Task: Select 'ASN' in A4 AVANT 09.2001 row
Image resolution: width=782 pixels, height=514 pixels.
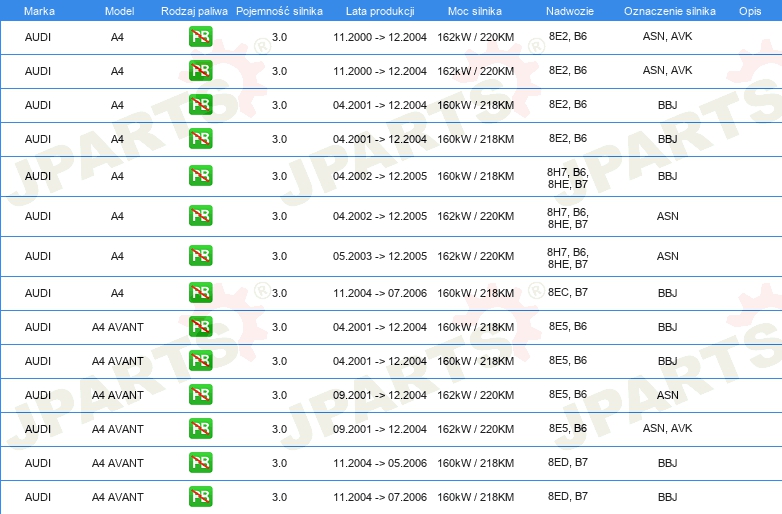Action: (667, 395)
